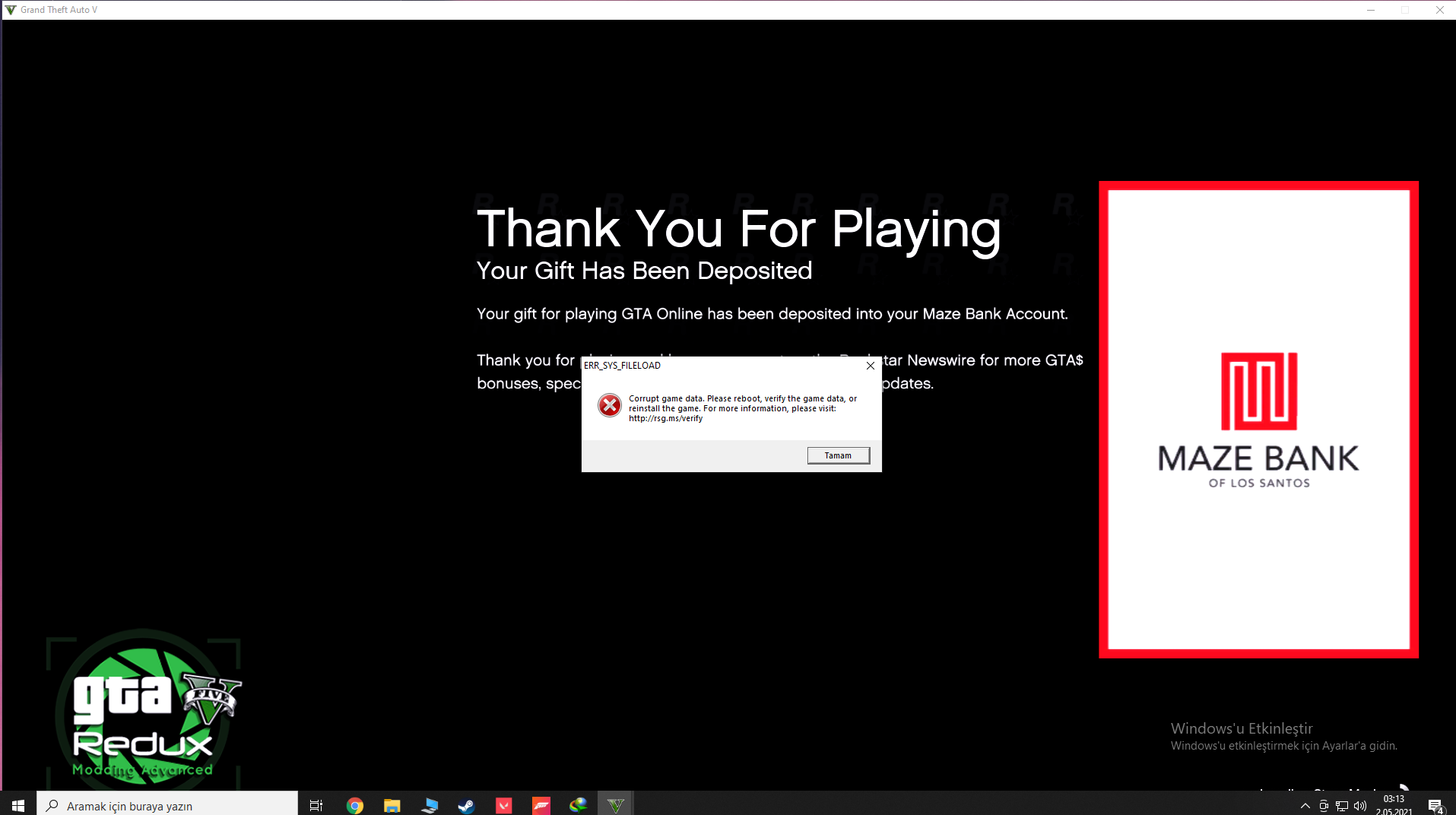Minimize the Grand Theft Auto V window

(1371, 10)
